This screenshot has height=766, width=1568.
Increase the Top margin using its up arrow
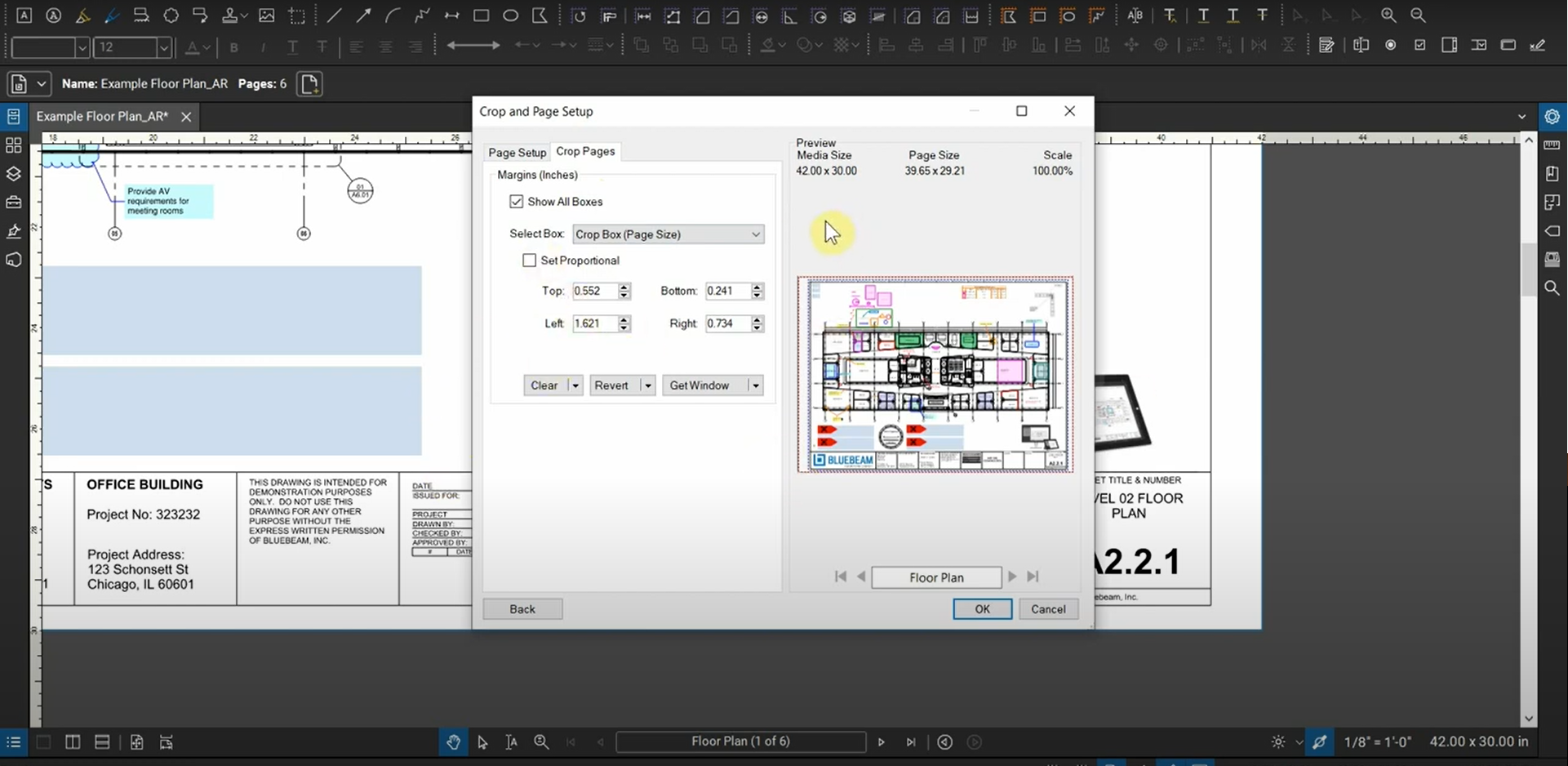coord(624,287)
